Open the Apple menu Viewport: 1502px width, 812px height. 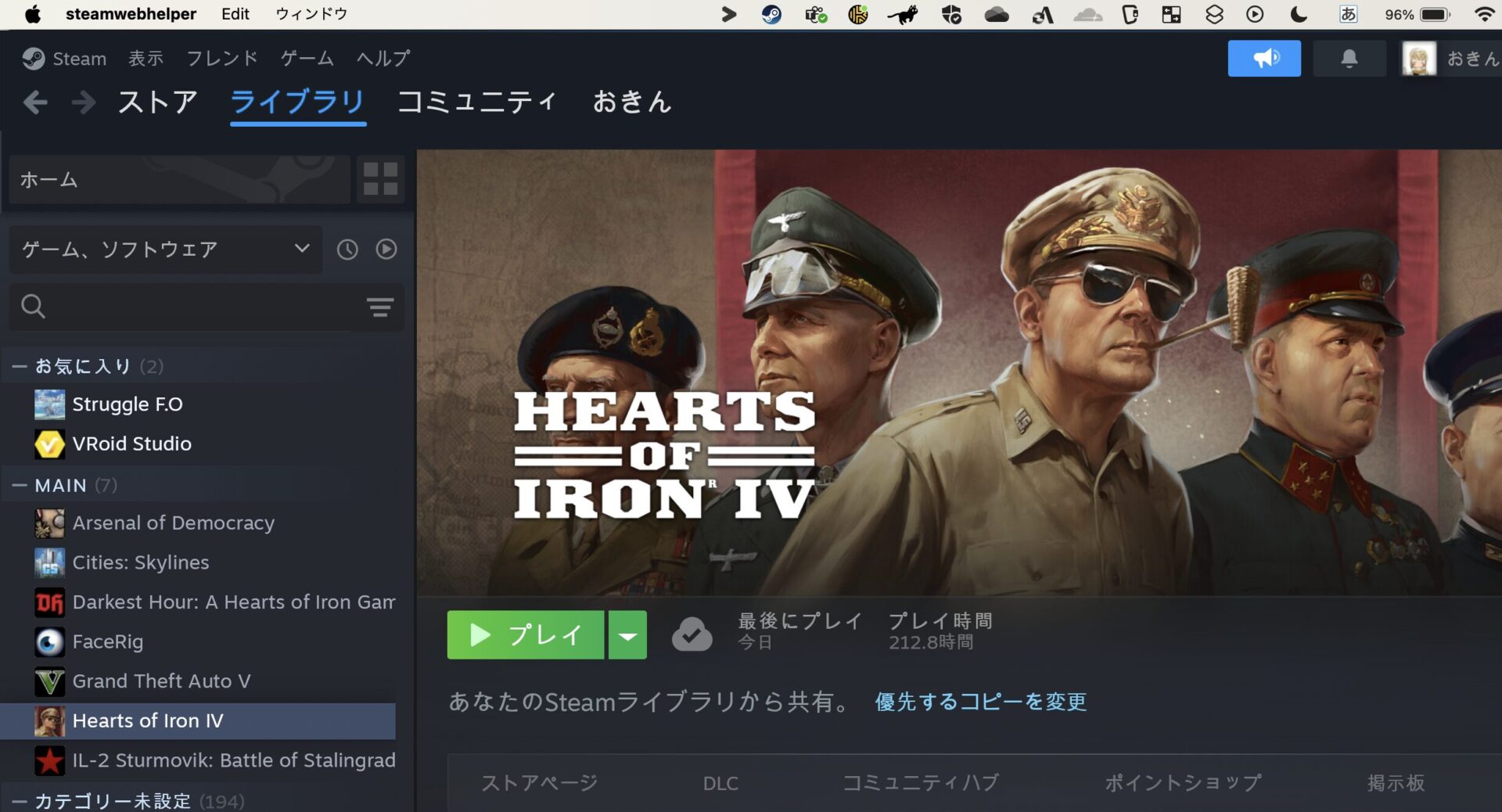(33, 14)
